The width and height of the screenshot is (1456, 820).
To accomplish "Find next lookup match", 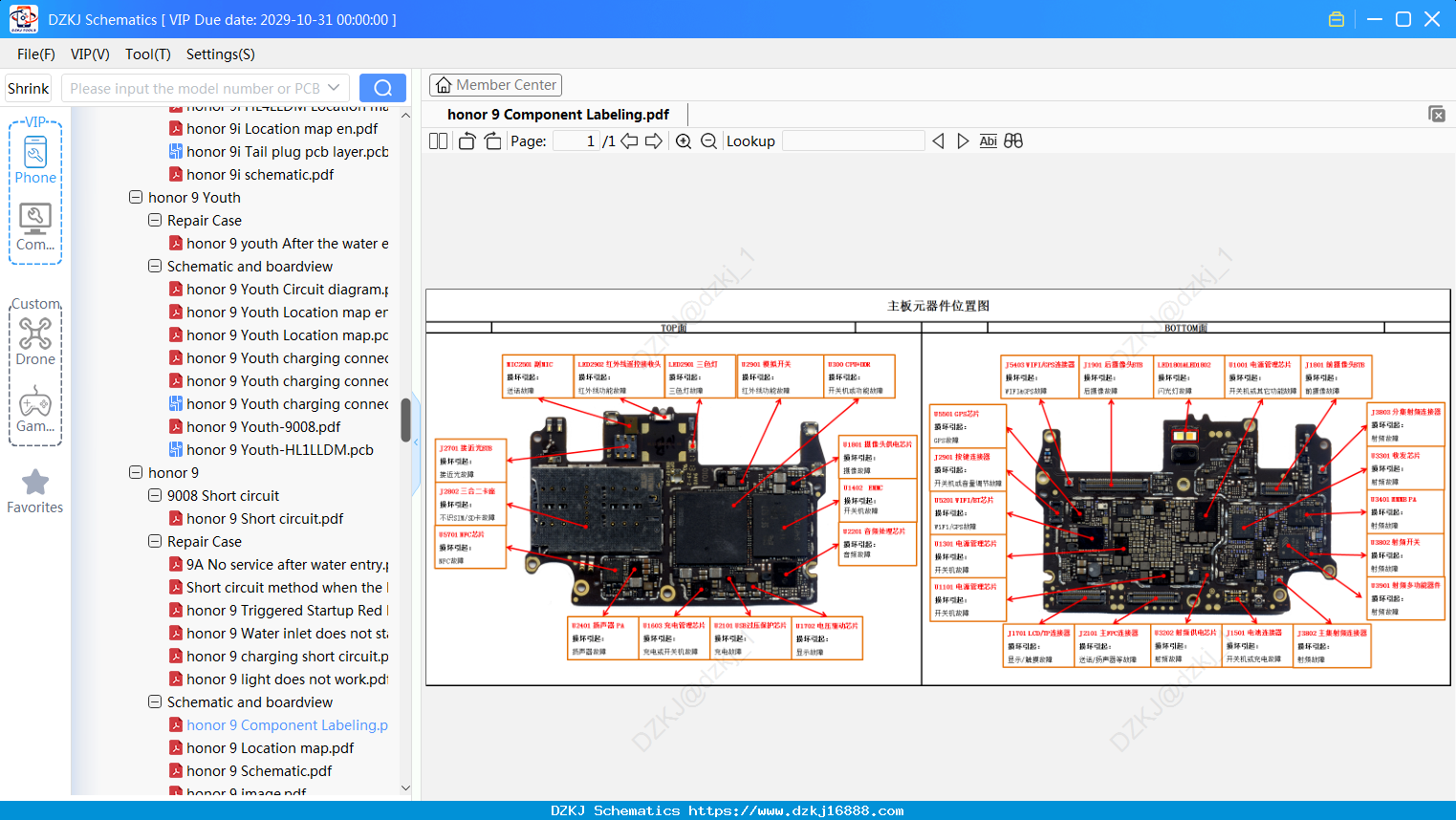I will (963, 141).
